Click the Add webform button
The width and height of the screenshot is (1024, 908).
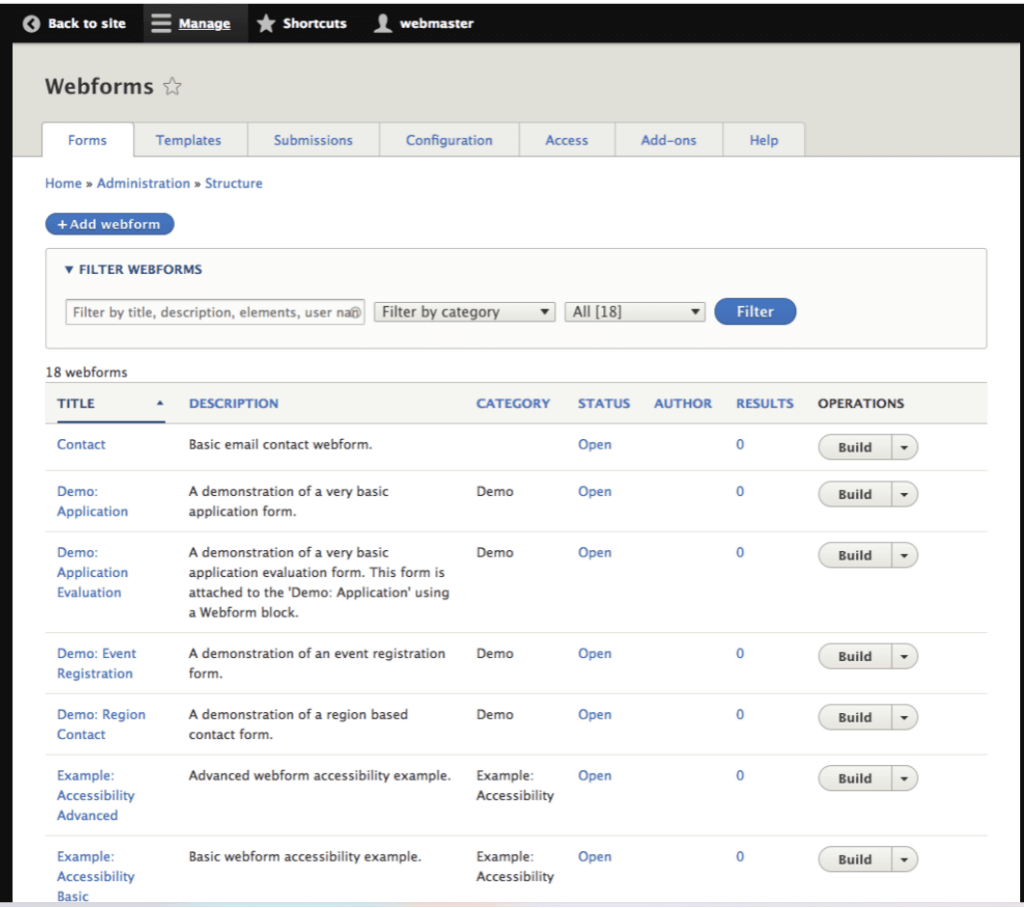tap(110, 223)
